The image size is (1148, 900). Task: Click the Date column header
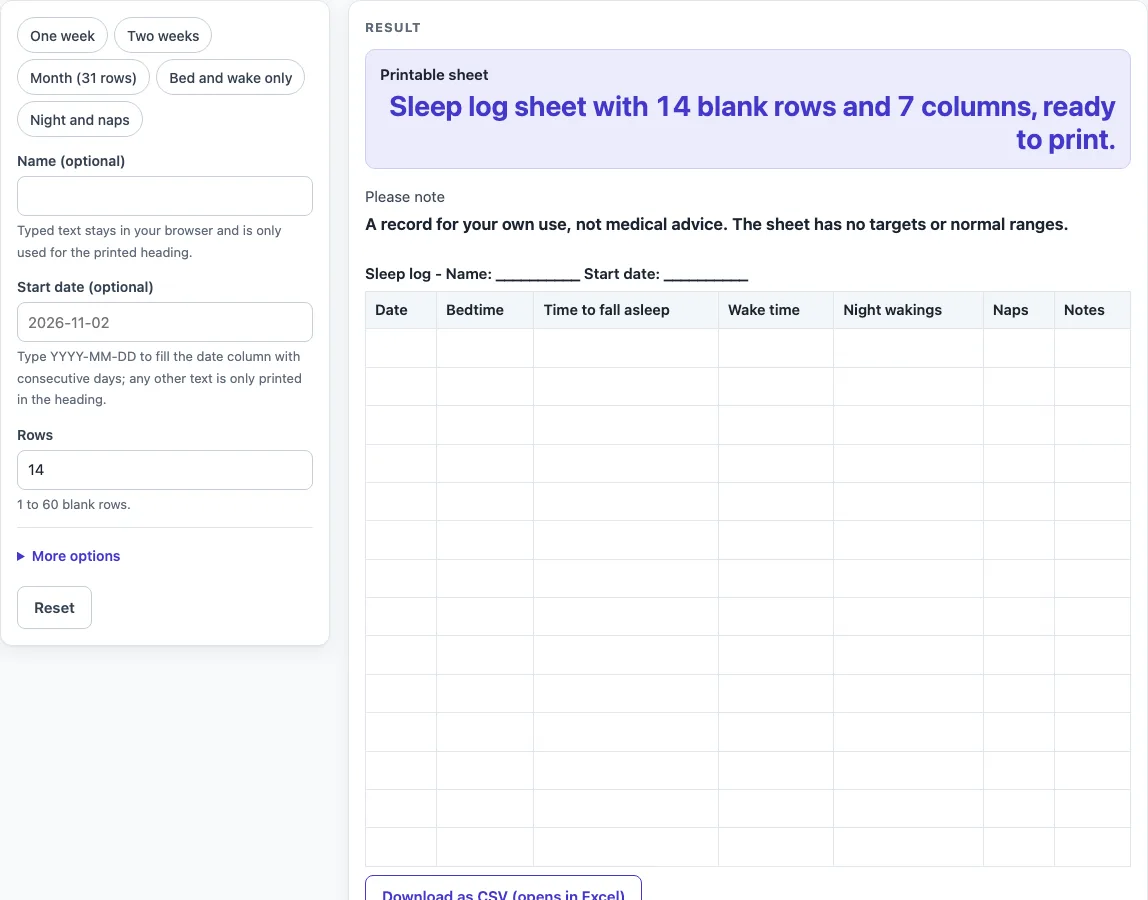pyautogui.click(x=400, y=310)
